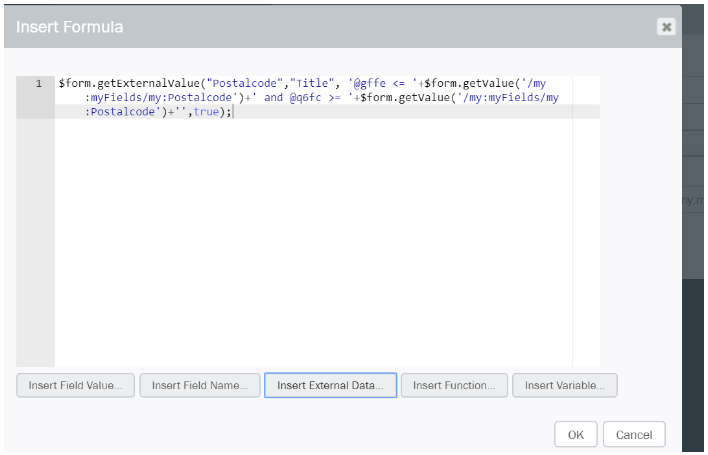Click the @qGfc filter text
The image size is (708, 455).
(x=306, y=98)
